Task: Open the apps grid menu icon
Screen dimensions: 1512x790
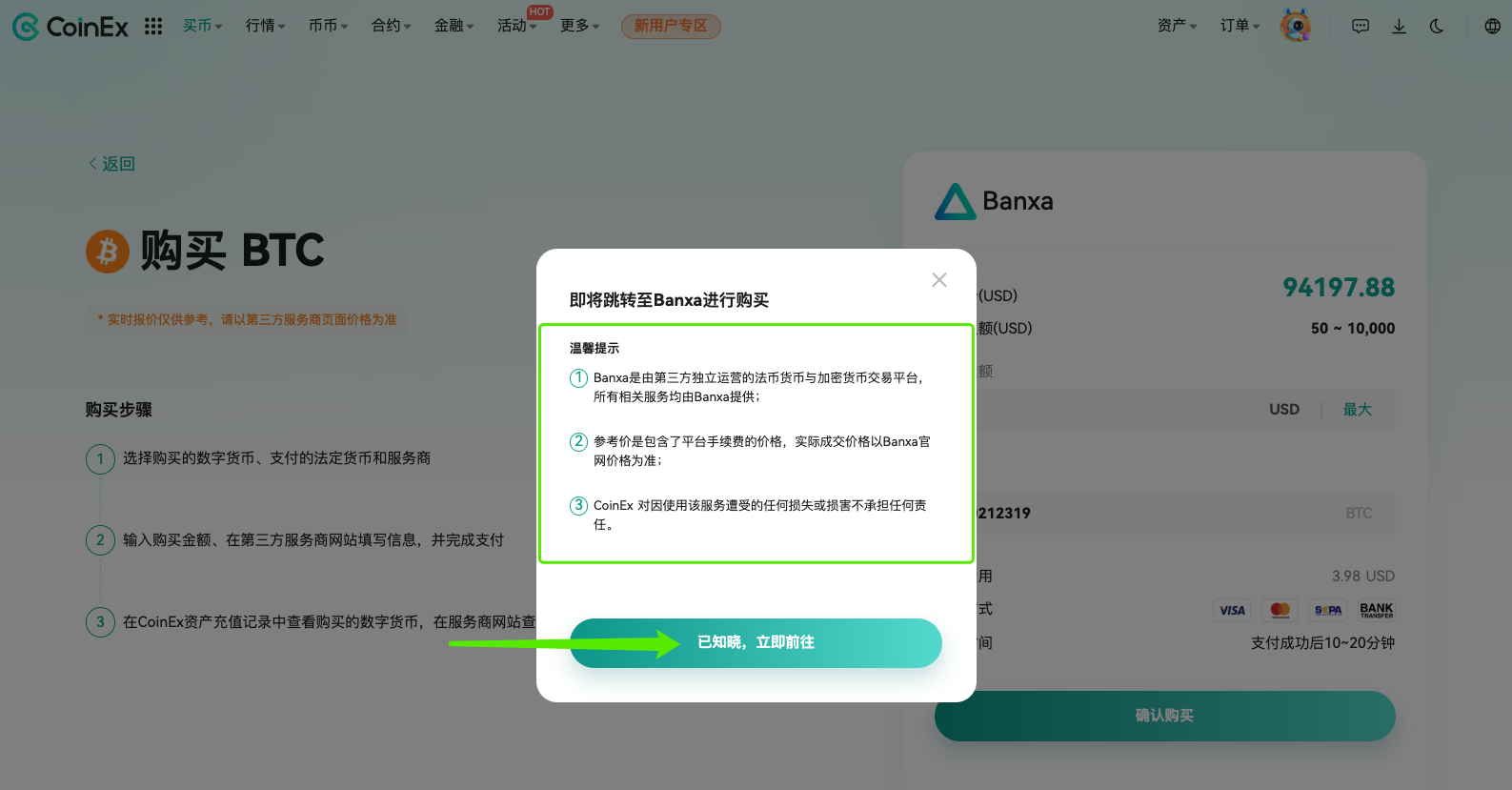Action: point(153,27)
